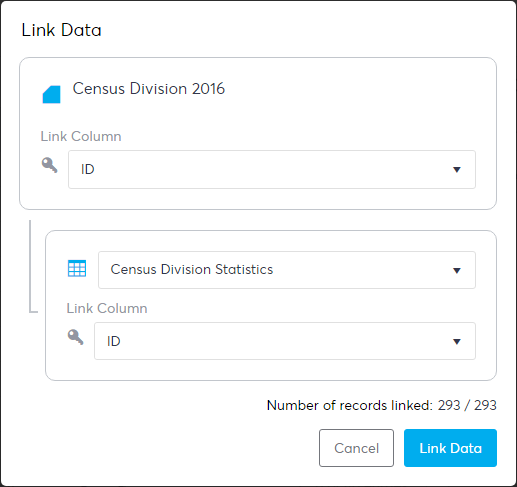The image size is (517, 487).
Task: Click the lower Link Column label
Action: 107,308
